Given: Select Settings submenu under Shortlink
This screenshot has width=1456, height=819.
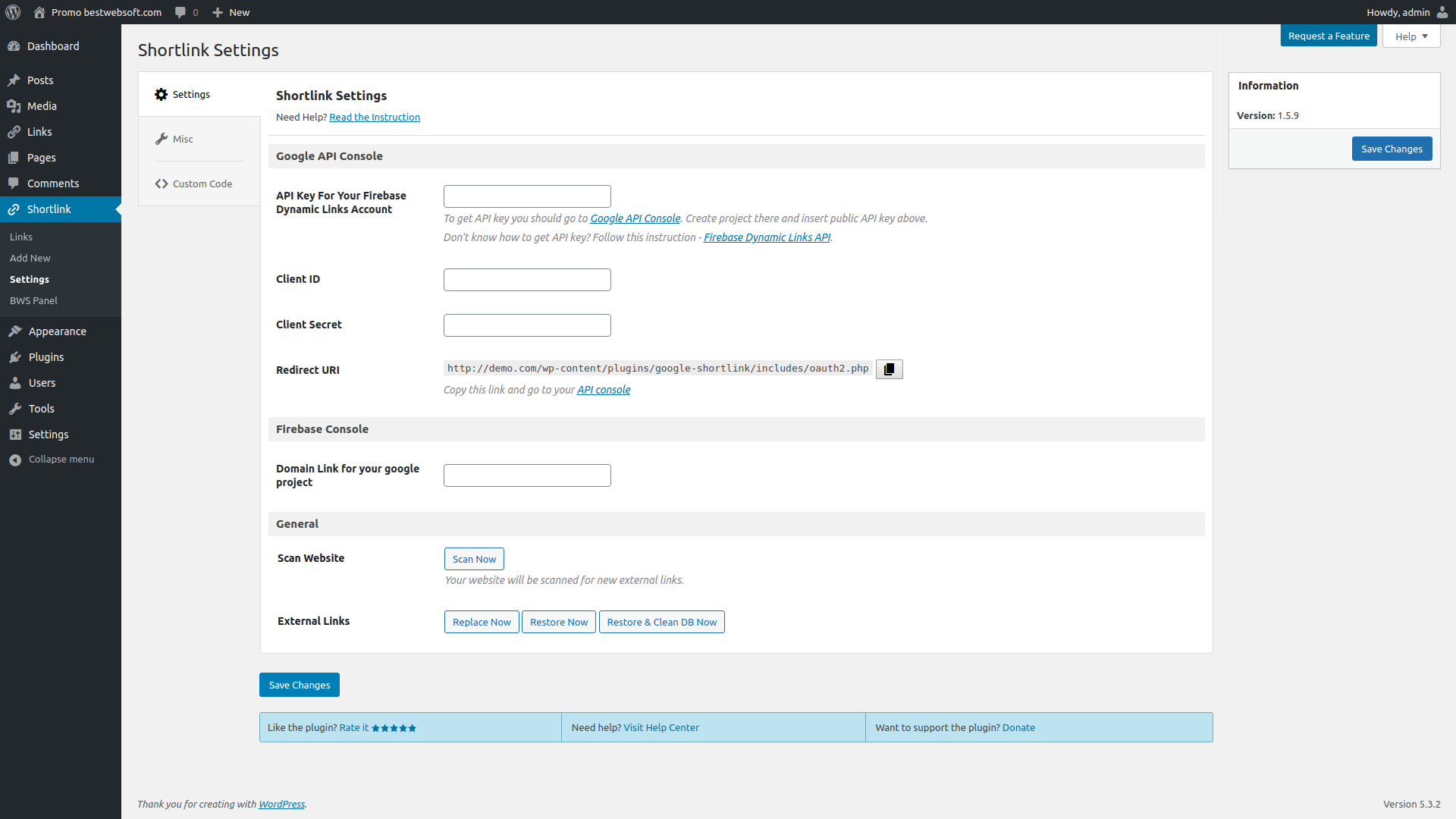Looking at the screenshot, I should click(x=30, y=279).
